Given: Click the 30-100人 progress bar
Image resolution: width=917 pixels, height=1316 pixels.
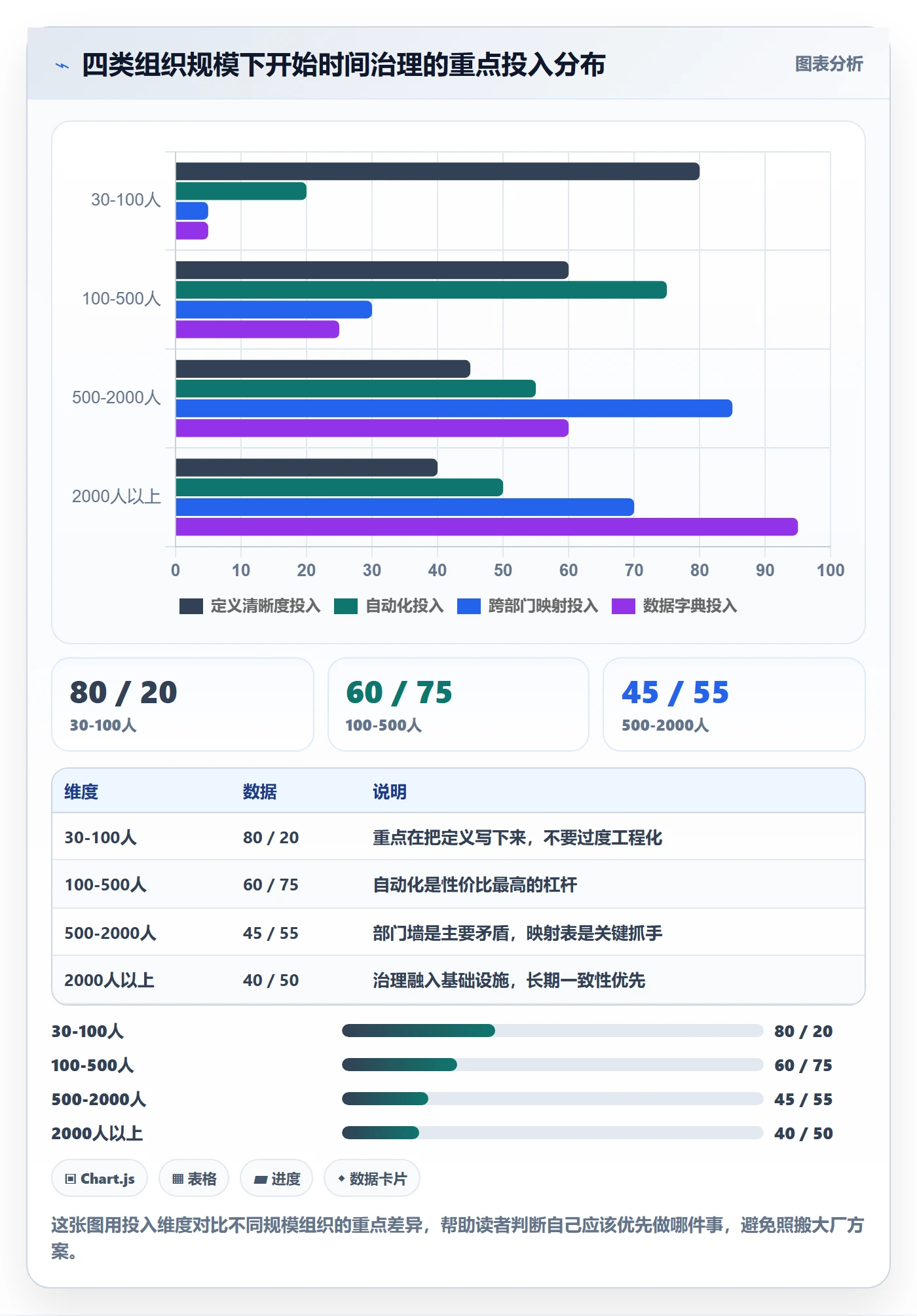Looking at the screenshot, I should coord(553,1031).
